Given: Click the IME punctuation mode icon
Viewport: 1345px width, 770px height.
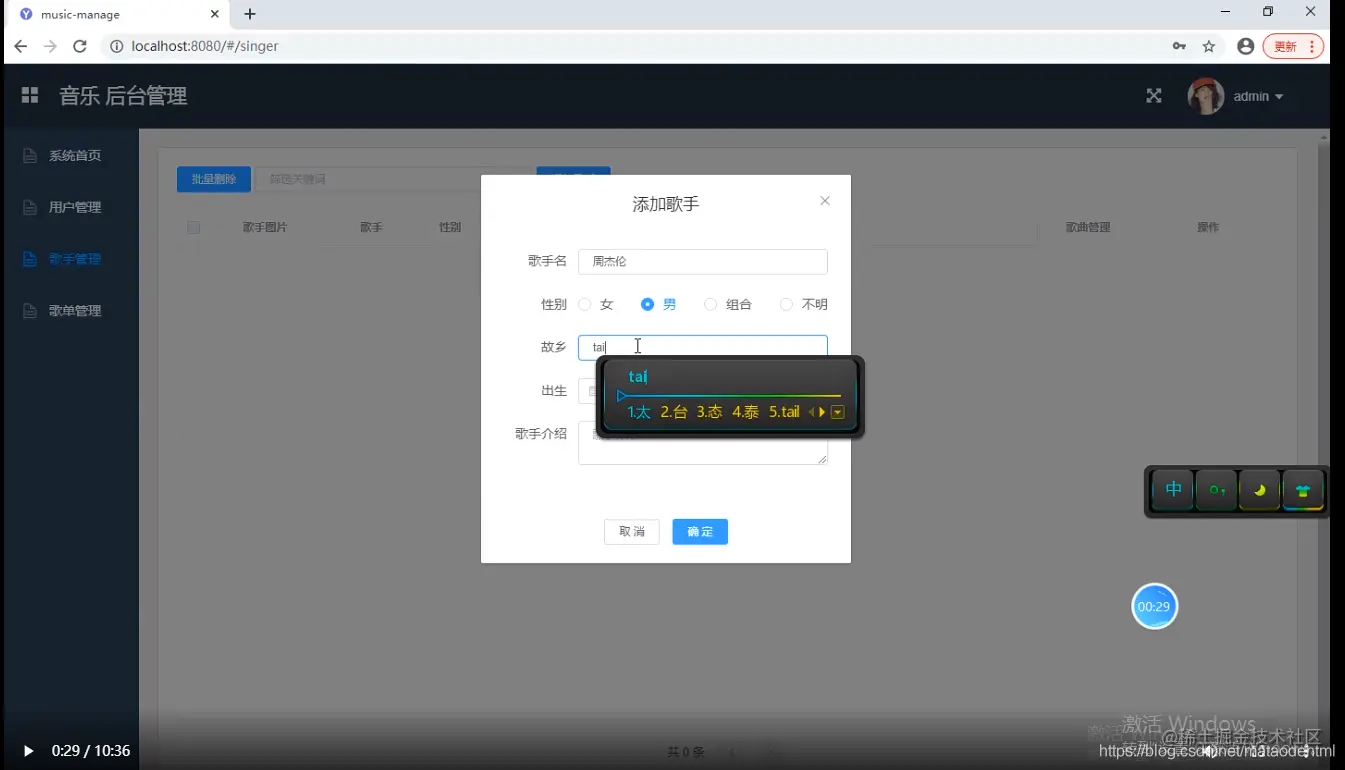Looking at the screenshot, I should click(x=1215, y=490).
